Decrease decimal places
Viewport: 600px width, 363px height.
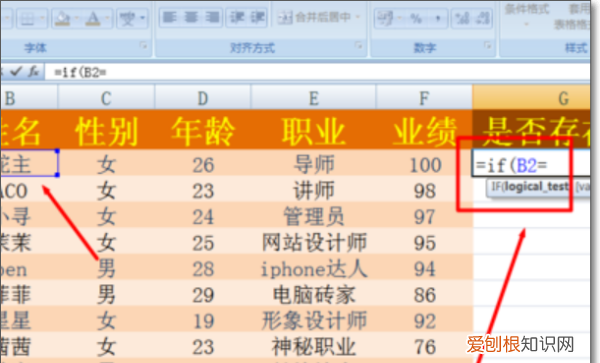pos(483,18)
